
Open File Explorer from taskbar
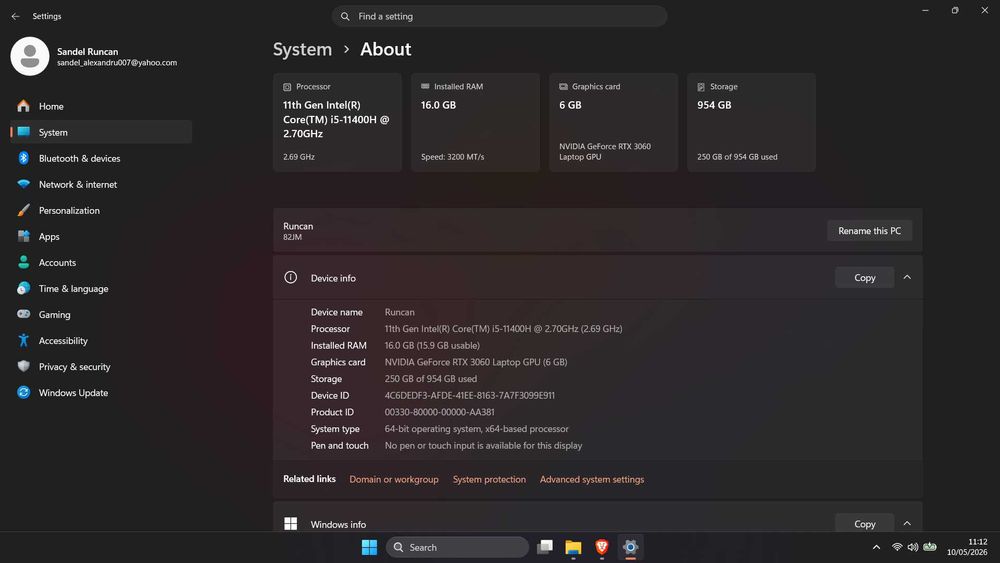click(573, 547)
